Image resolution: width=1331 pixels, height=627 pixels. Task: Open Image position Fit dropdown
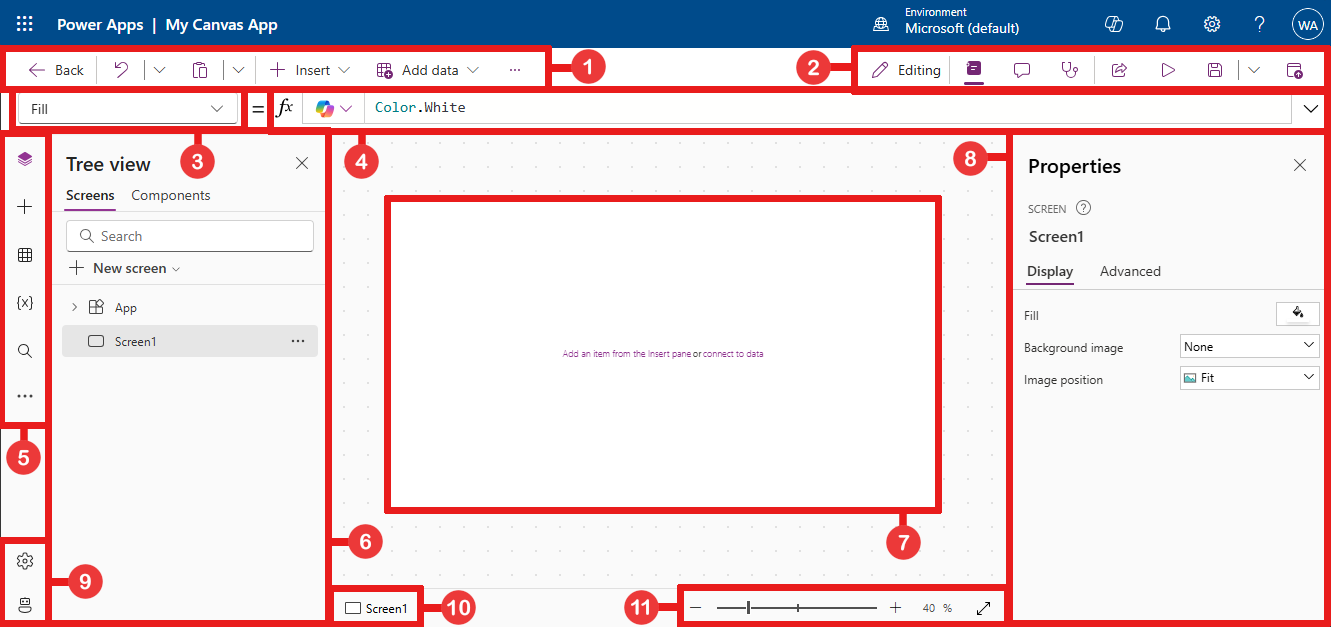click(x=1250, y=378)
